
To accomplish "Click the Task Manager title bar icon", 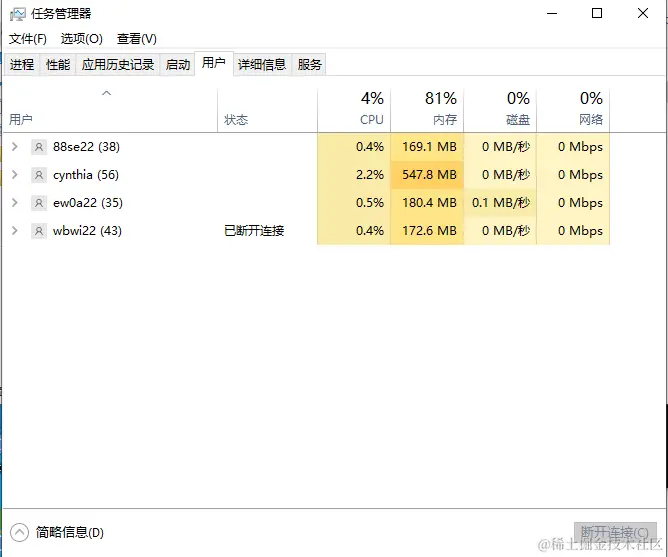I will click(x=17, y=14).
